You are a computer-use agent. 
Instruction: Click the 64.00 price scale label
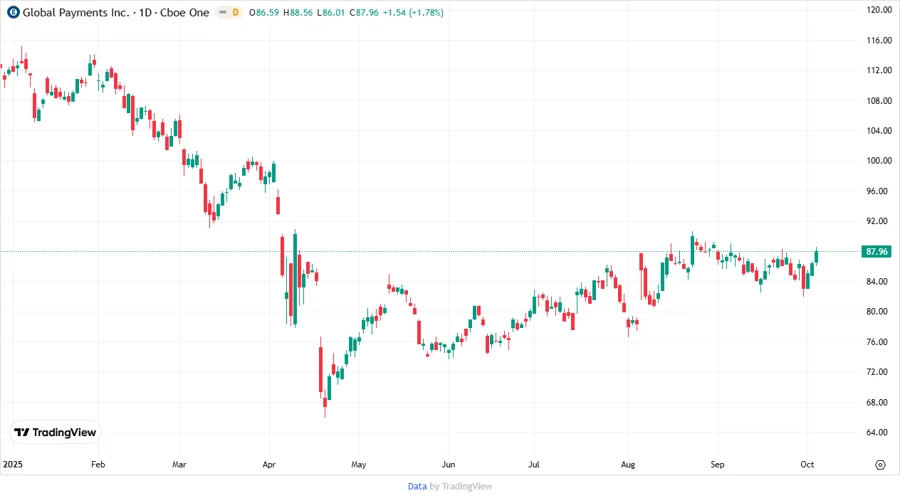[879, 432]
